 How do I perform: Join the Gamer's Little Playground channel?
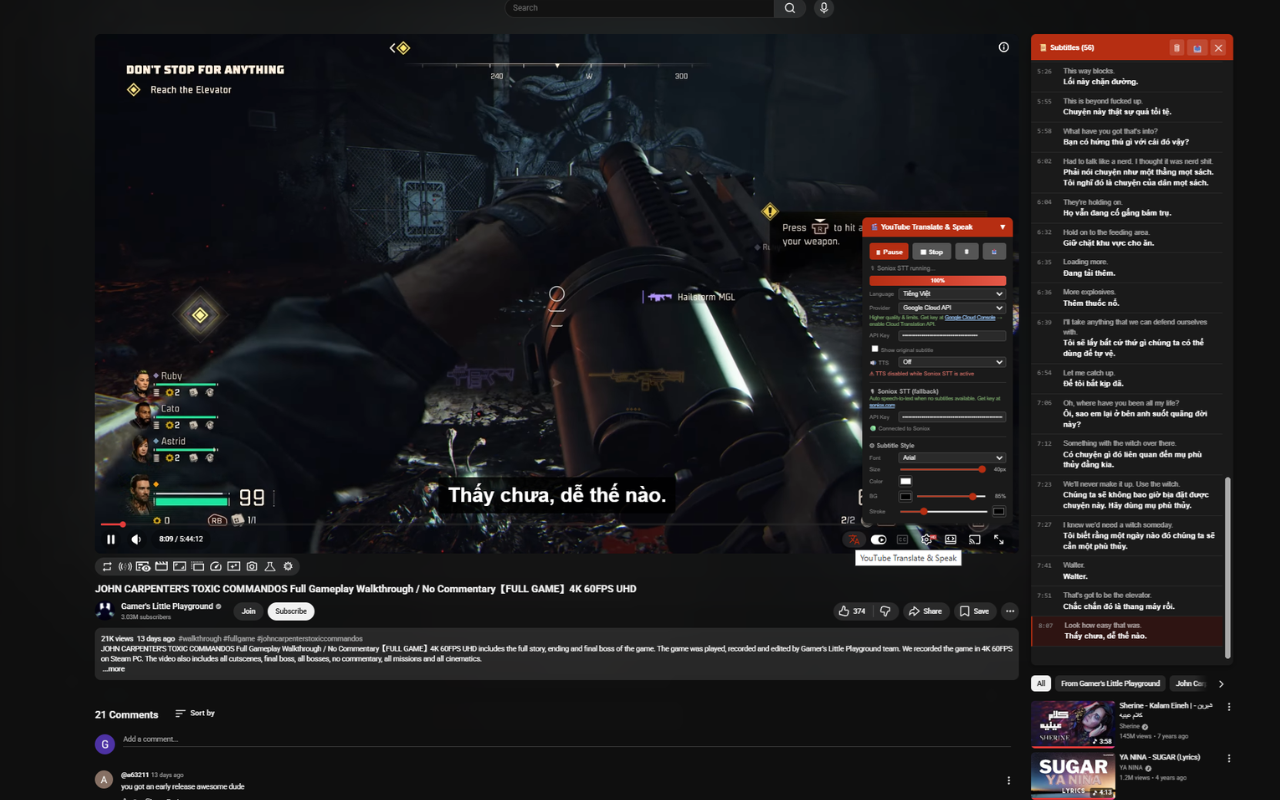point(248,611)
